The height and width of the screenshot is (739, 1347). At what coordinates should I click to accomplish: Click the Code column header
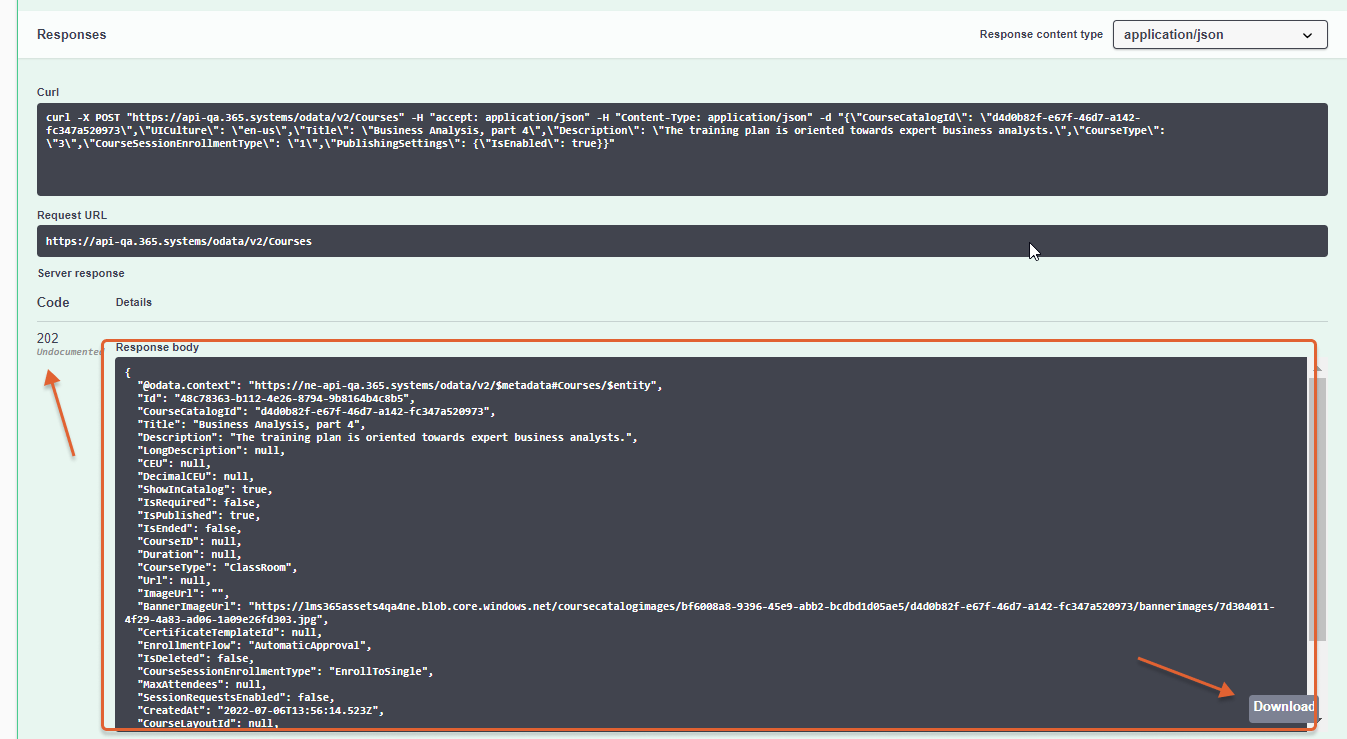pos(53,302)
